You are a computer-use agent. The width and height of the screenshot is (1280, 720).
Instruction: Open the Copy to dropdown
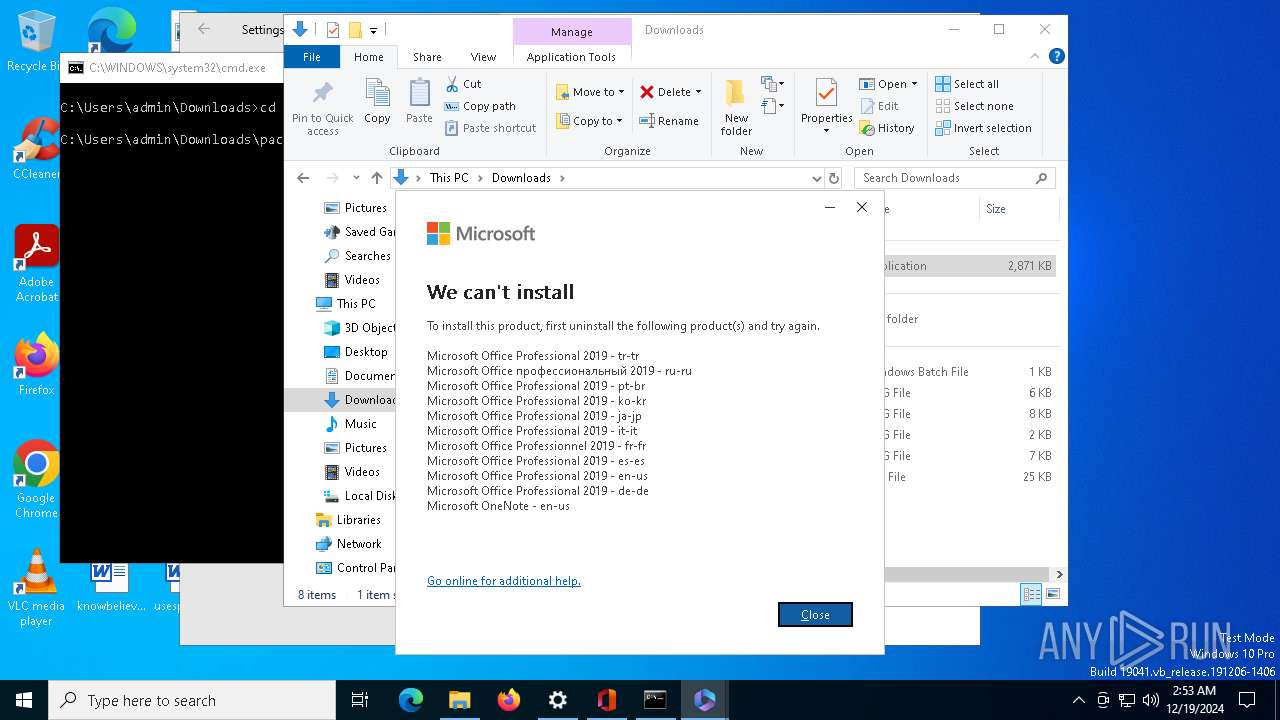pyautogui.click(x=589, y=121)
